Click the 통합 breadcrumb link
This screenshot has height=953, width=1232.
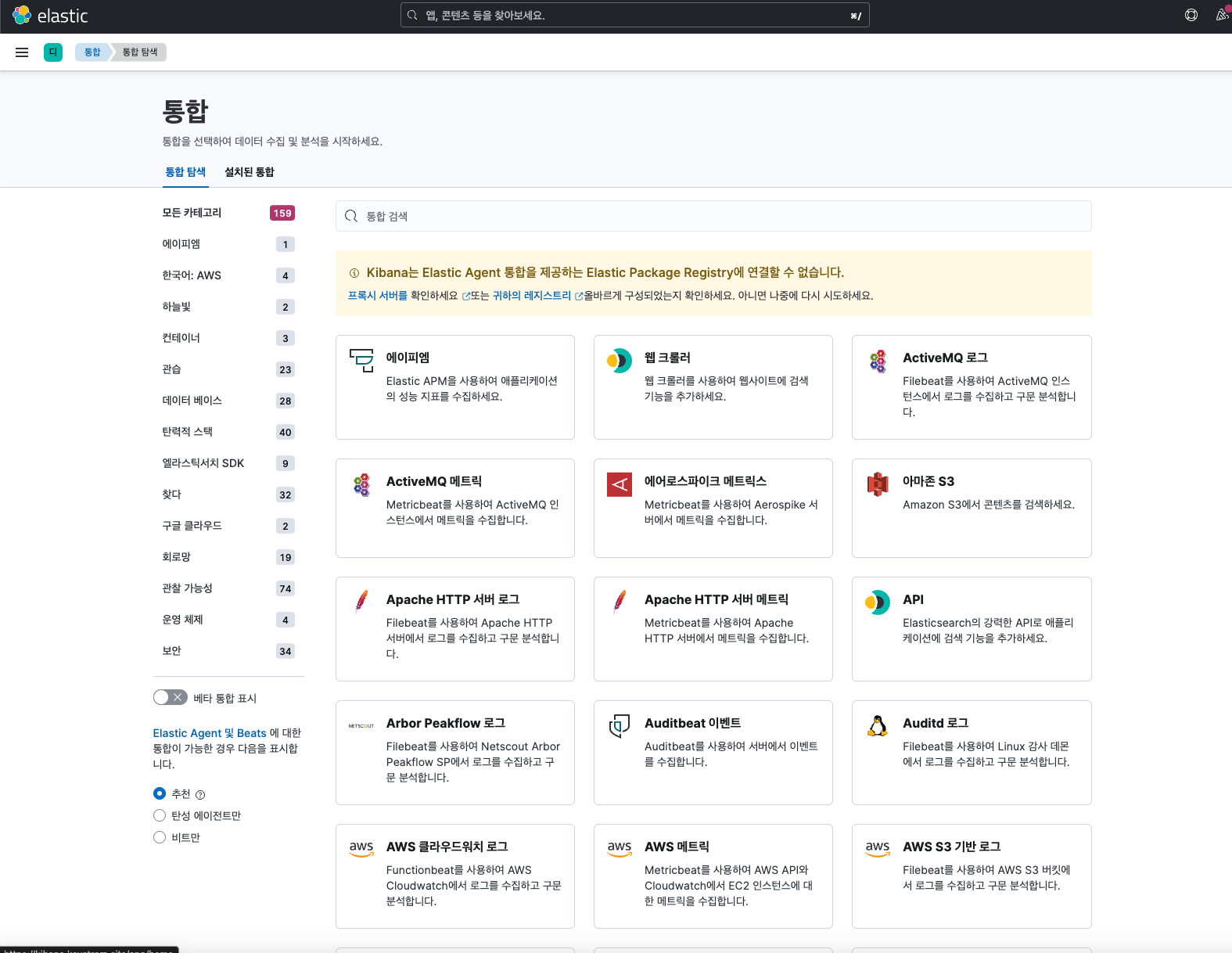(92, 52)
